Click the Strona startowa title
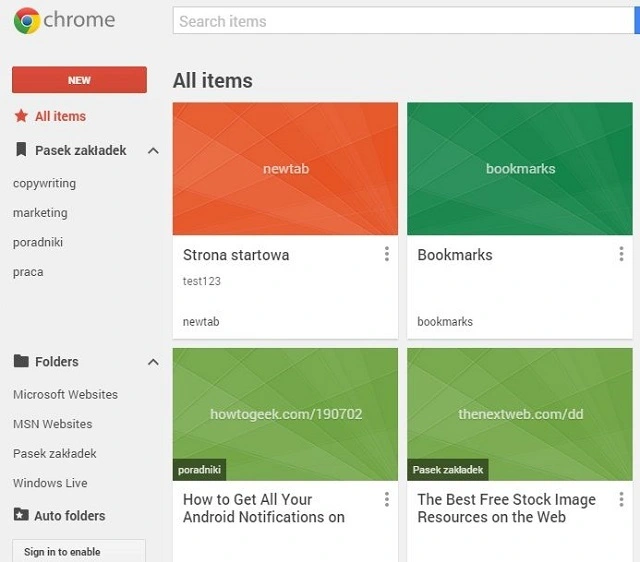 pyautogui.click(x=236, y=255)
